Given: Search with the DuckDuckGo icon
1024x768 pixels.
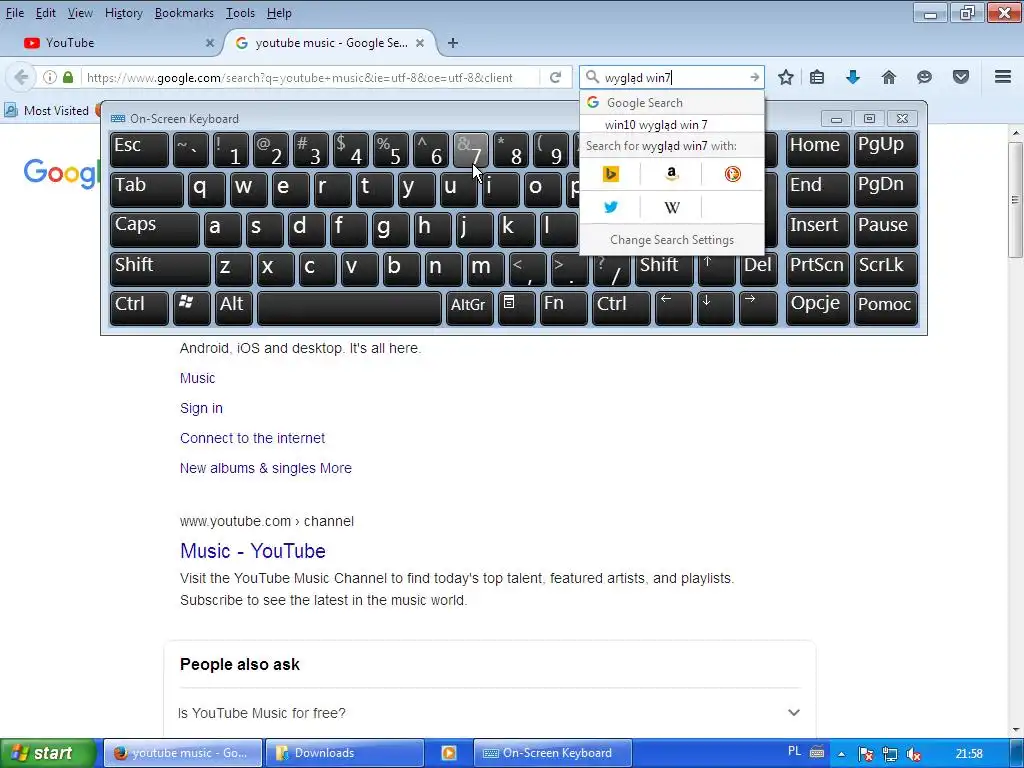Looking at the screenshot, I should pos(732,174).
